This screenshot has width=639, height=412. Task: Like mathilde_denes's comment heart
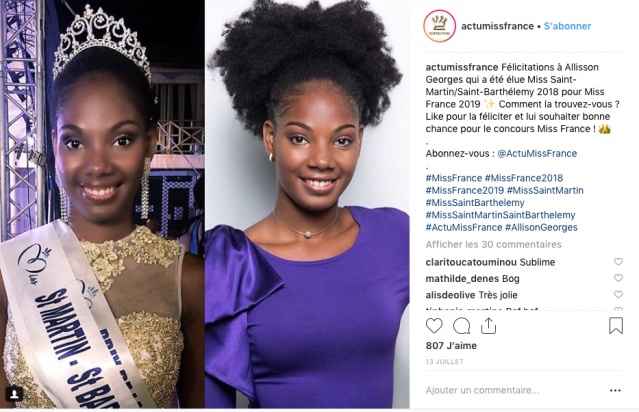point(618,278)
